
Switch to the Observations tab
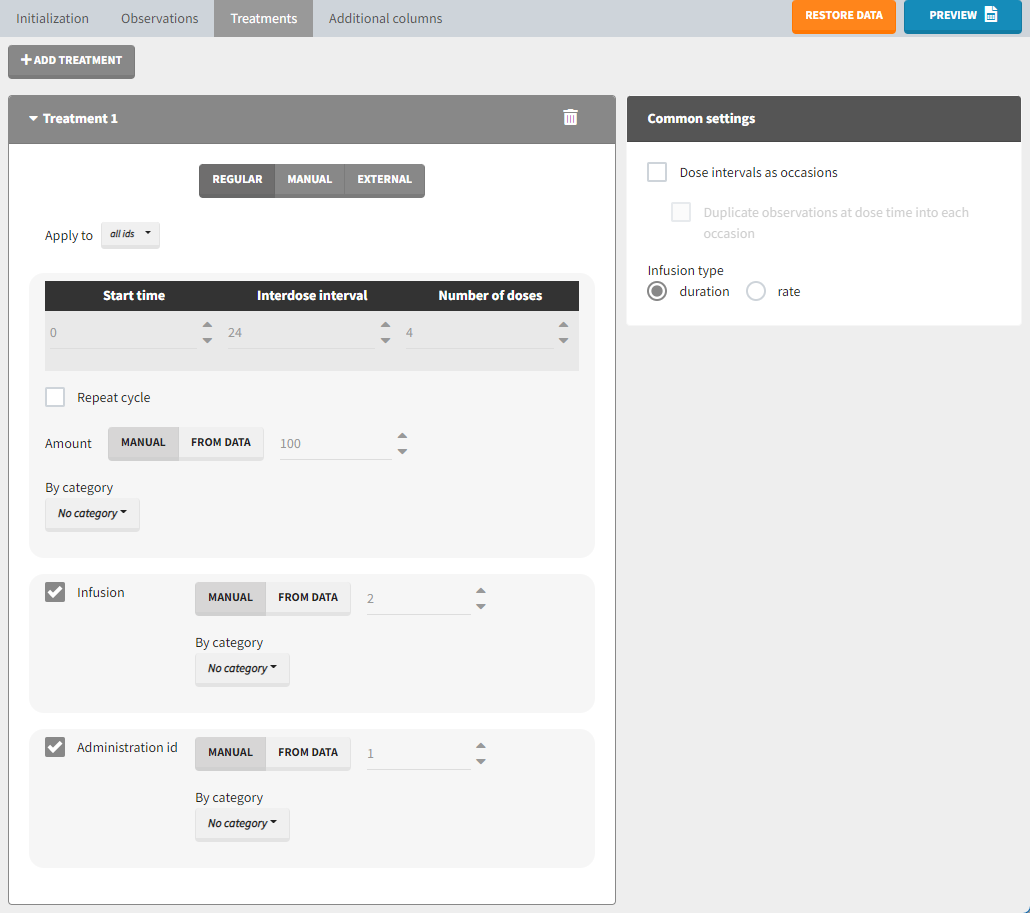coord(160,18)
